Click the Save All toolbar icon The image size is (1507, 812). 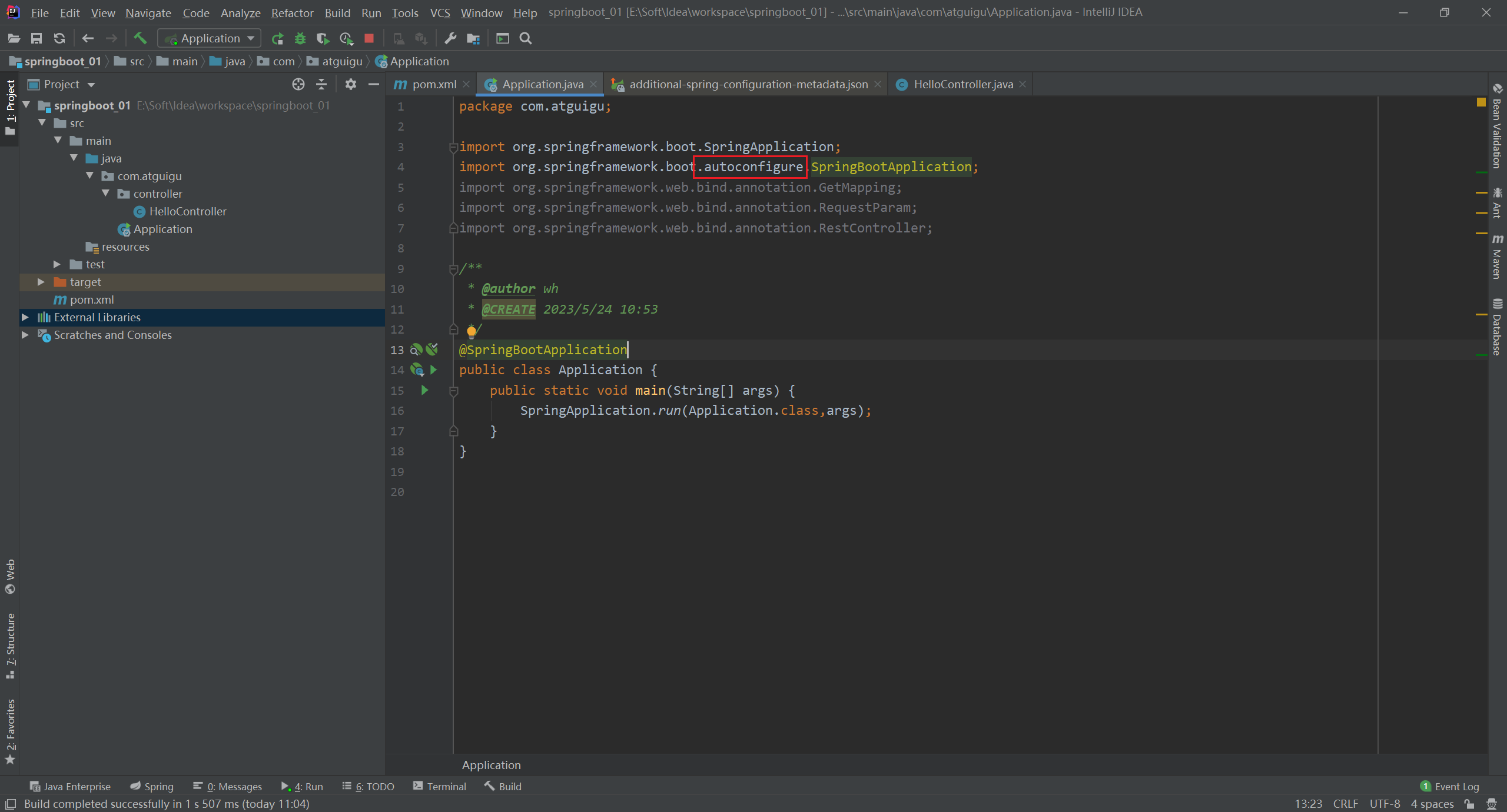pyautogui.click(x=36, y=38)
